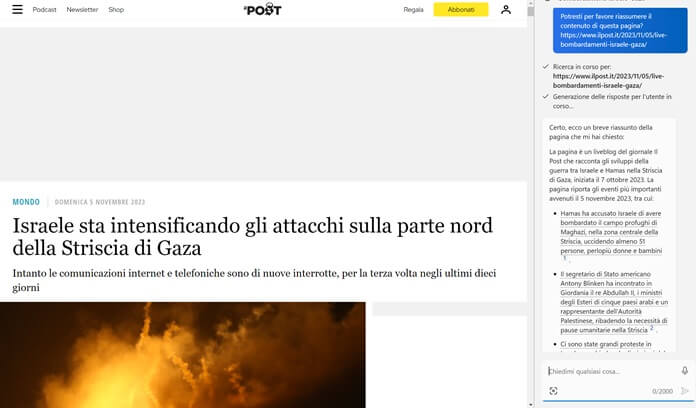
Task: Click the date Domenica 5 novembre 2023
Action: tap(100, 202)
